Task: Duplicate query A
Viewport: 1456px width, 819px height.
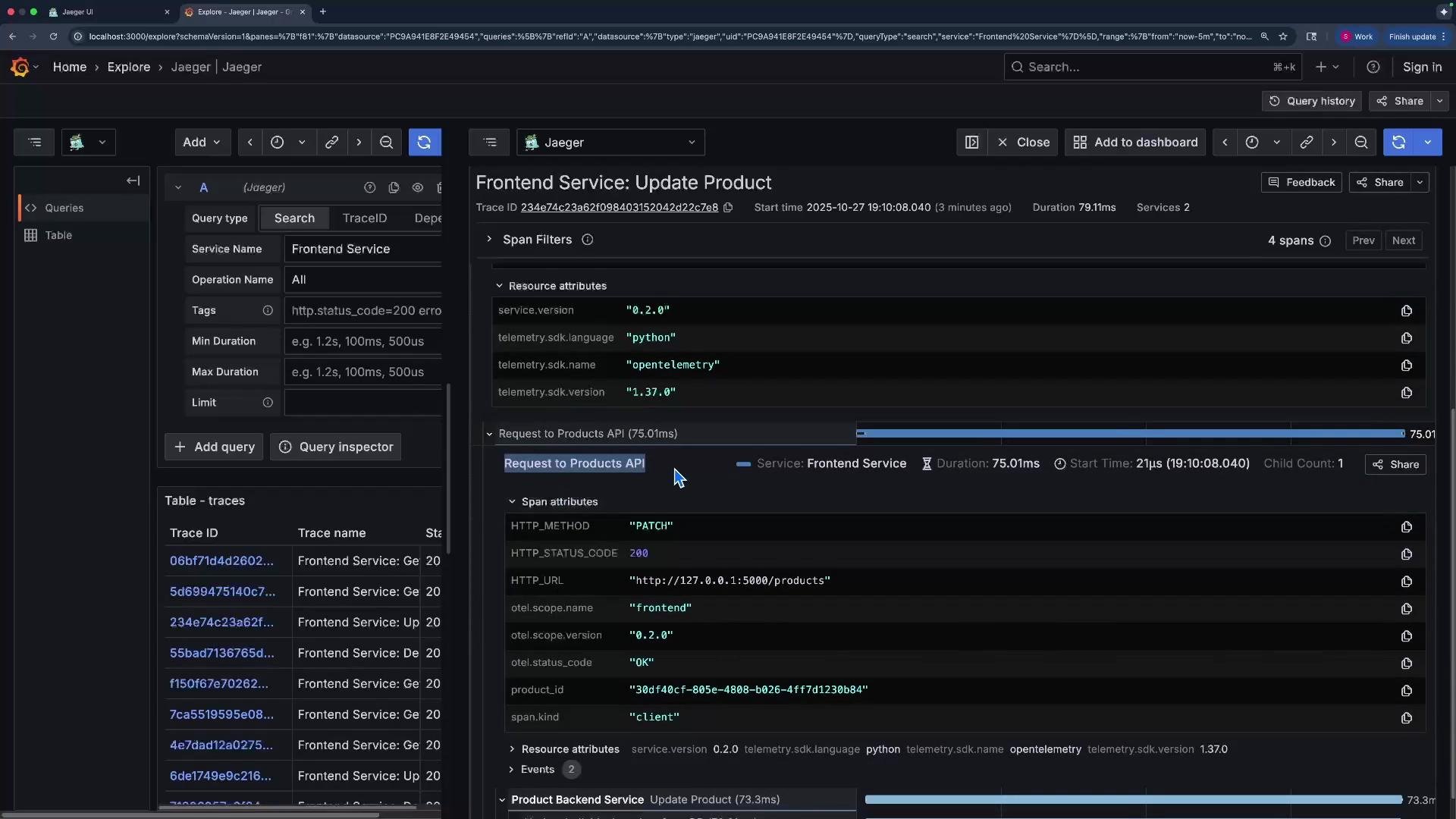Action: 394,188
